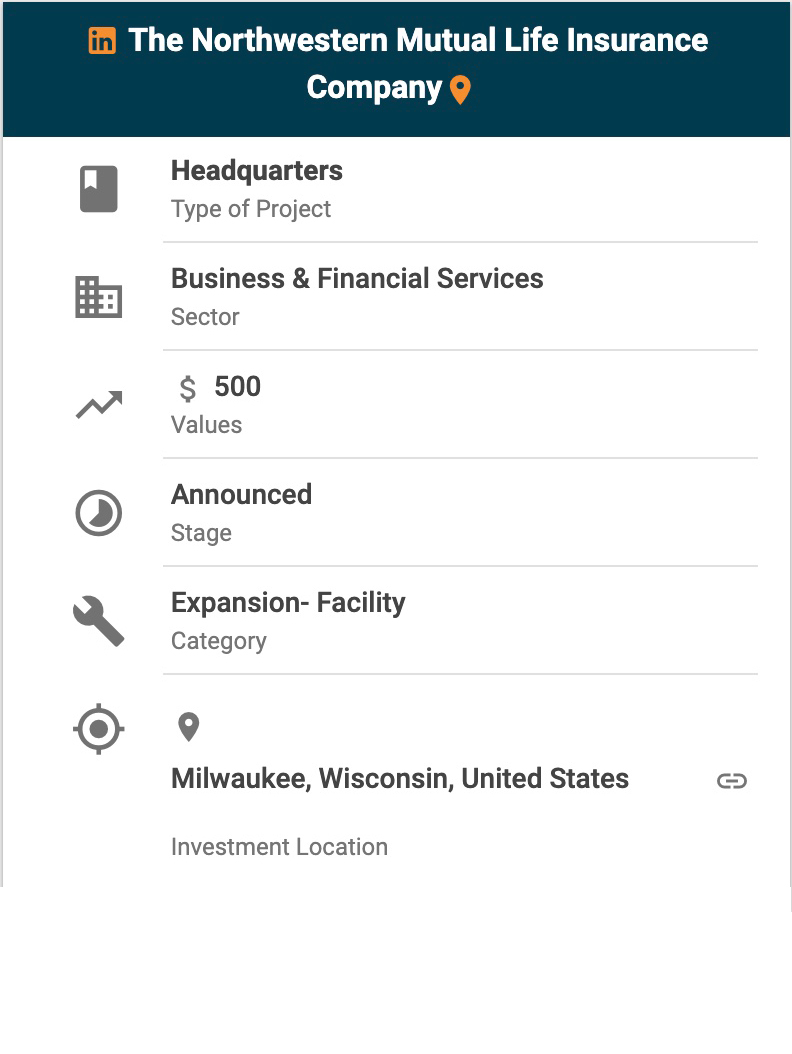Click Milwaukee, Wisconsin, United States text

(x=400, y=779)
